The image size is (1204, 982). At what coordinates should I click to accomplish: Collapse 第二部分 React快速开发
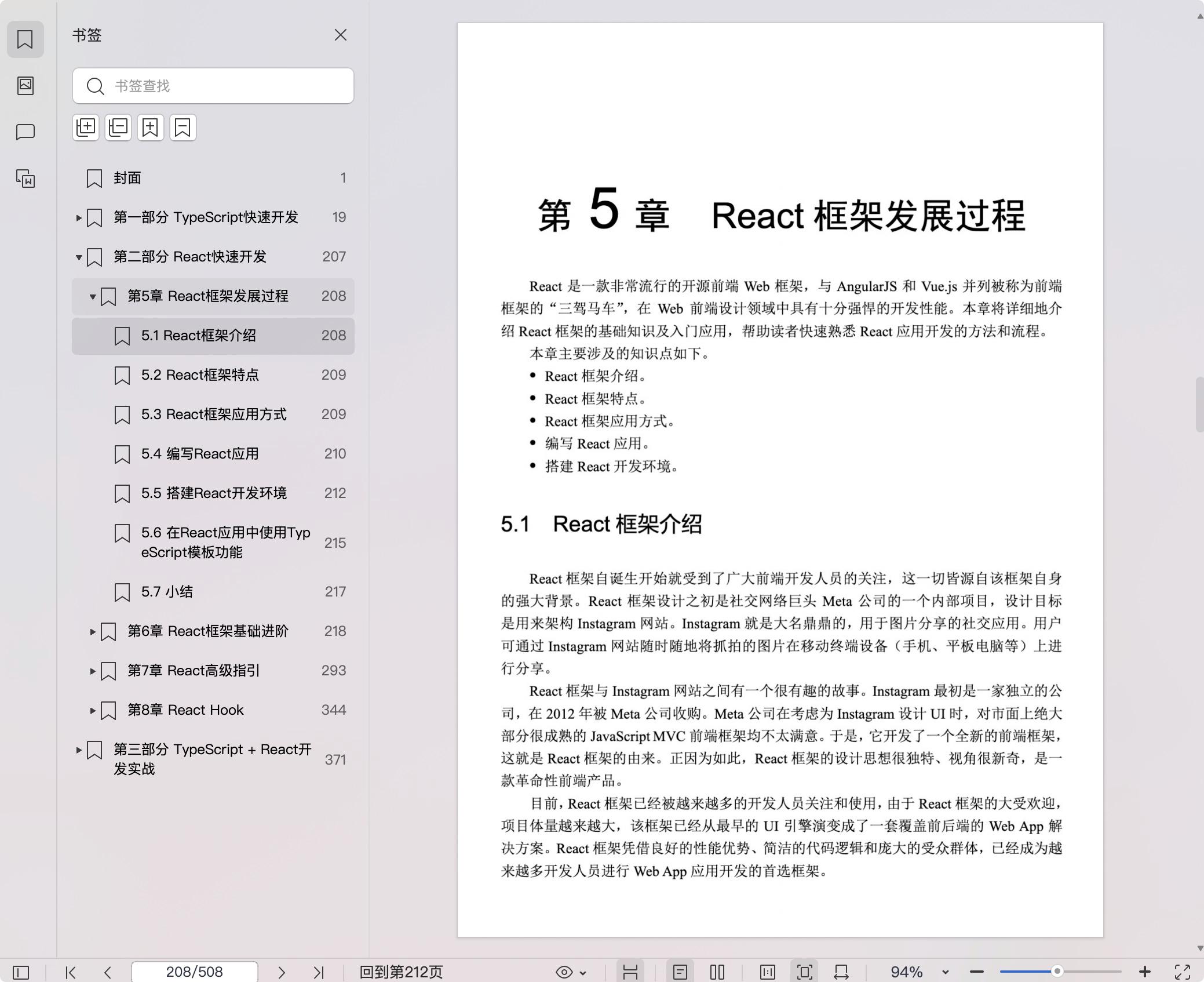coord(79,257)
